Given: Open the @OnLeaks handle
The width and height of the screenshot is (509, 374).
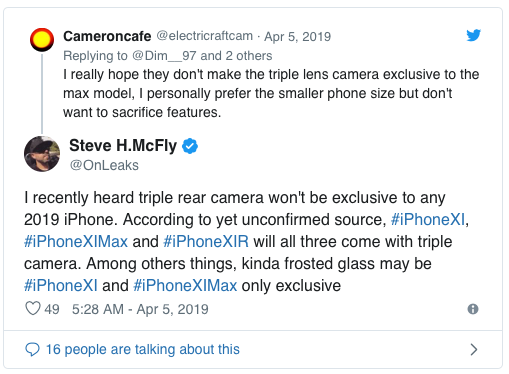Looking at the screenshot, I should [104, 165].
